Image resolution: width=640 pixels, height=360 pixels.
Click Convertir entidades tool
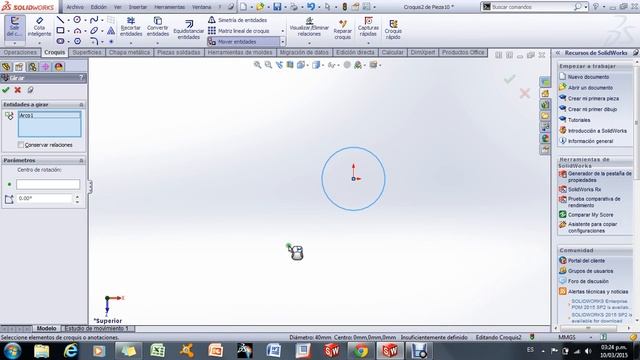[x=158, y=27]
